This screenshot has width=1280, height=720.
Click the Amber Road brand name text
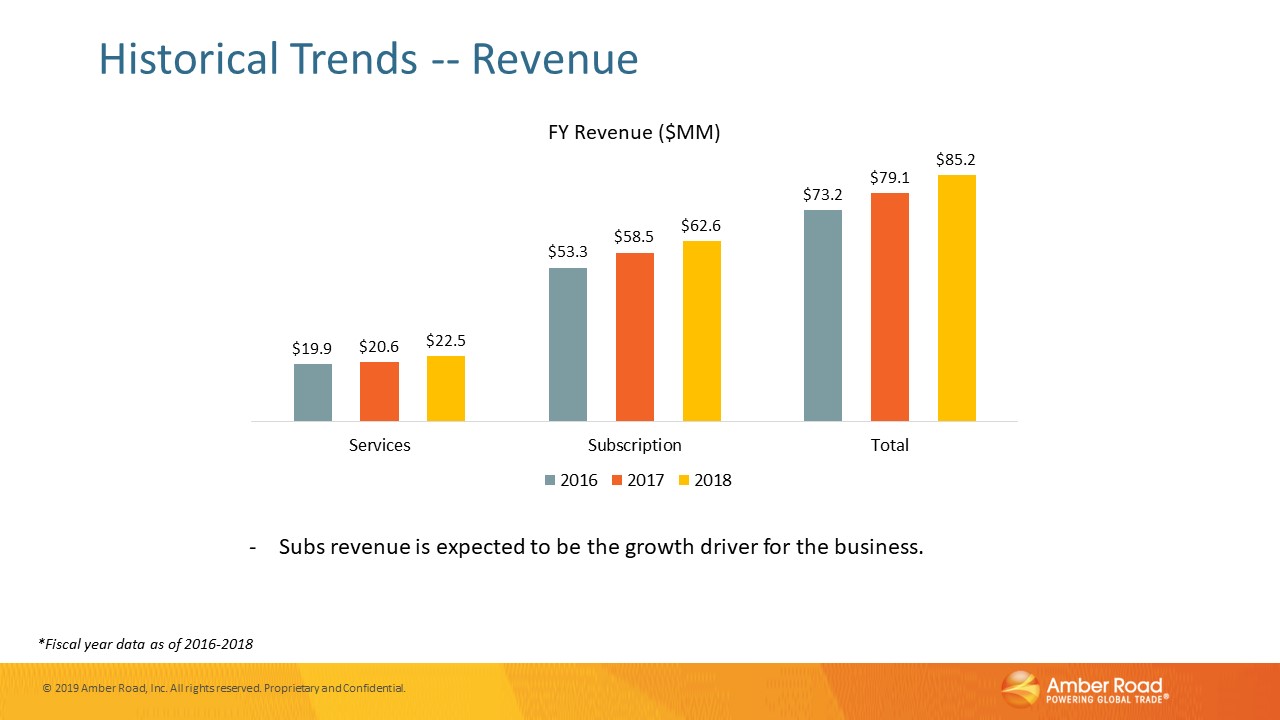click(x=1104, y=685)
